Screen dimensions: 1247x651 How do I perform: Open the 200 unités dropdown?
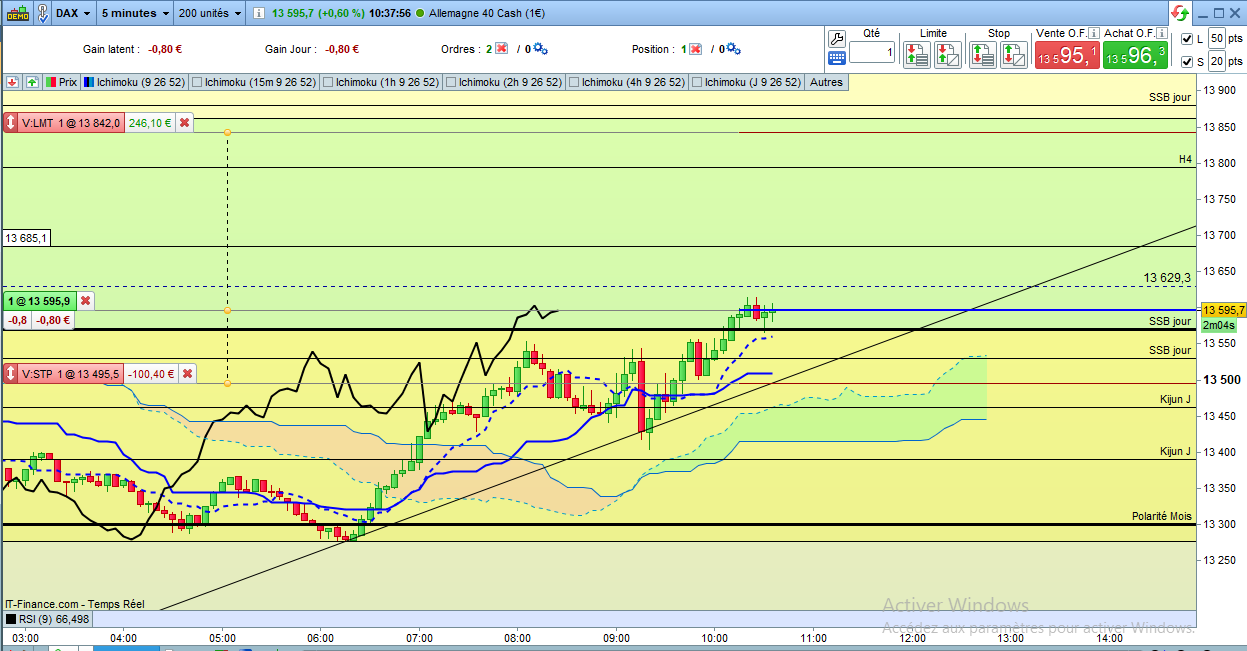[x=210, y=13]
